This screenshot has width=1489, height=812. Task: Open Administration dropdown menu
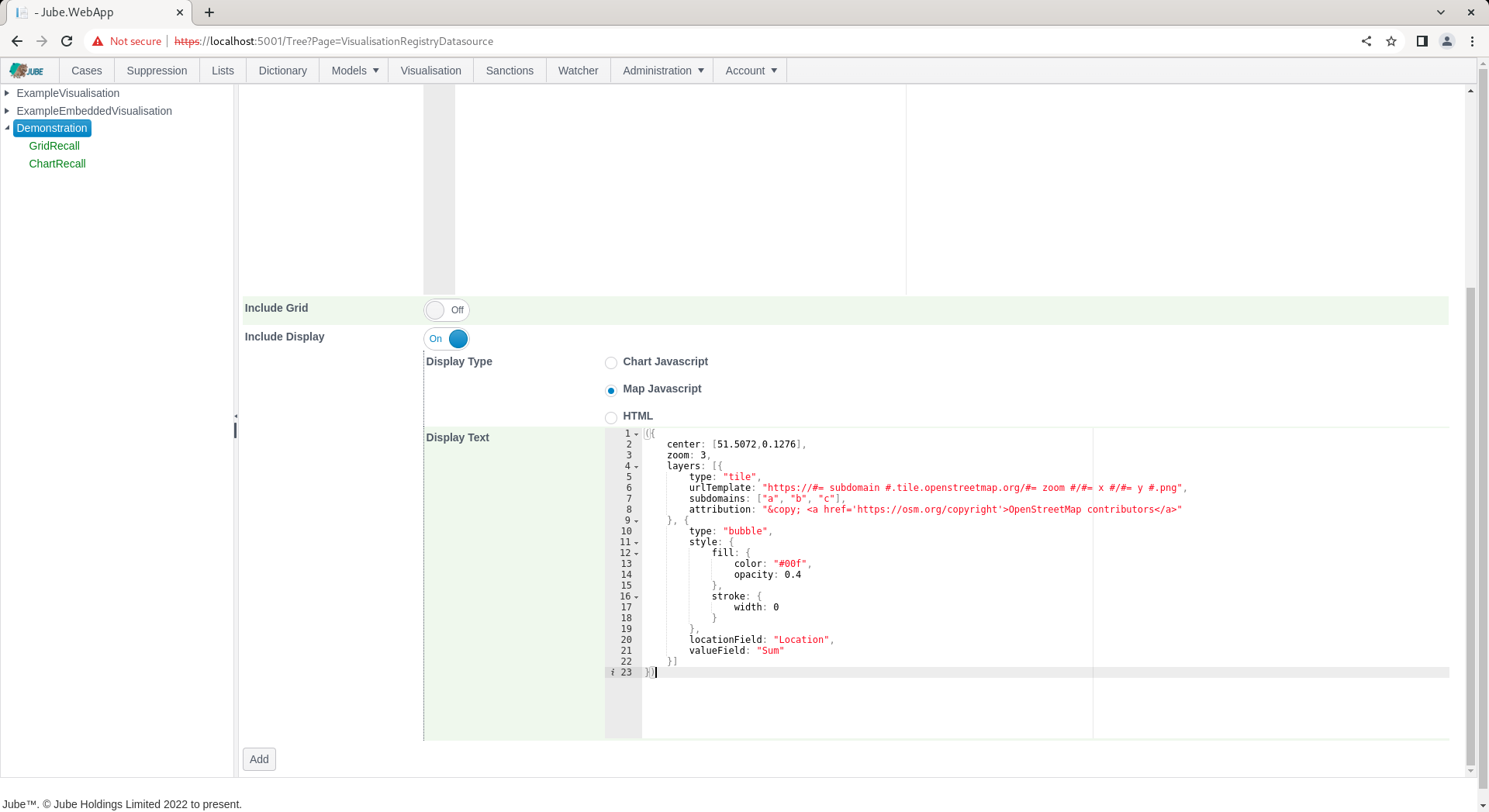coord(662,71)
